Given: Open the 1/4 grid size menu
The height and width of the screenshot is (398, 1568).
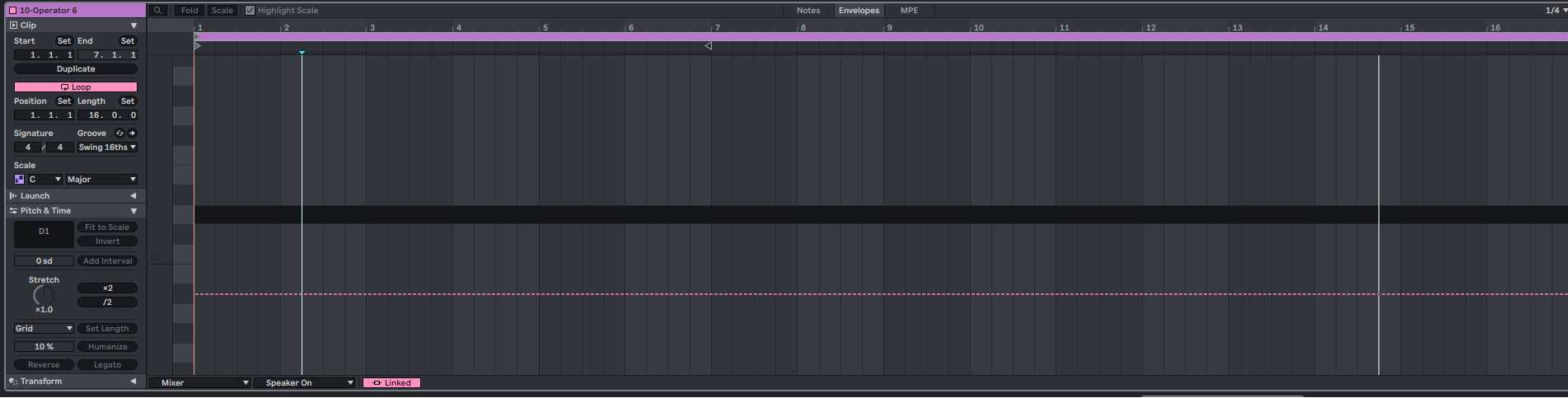Looking at the screenshot, I should [1556, 11].
